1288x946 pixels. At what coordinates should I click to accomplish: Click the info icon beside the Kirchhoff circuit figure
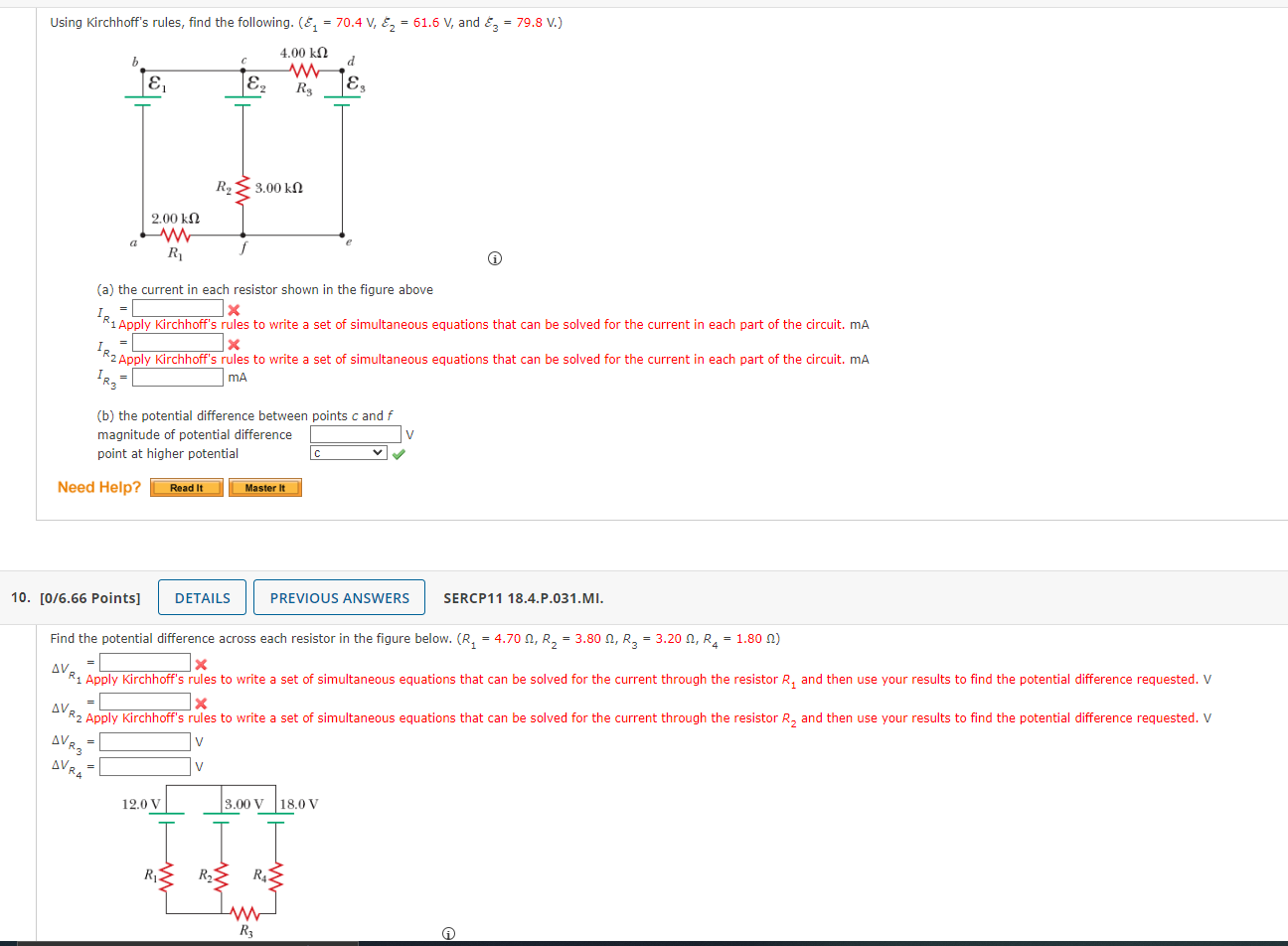[x=494, y=257]
